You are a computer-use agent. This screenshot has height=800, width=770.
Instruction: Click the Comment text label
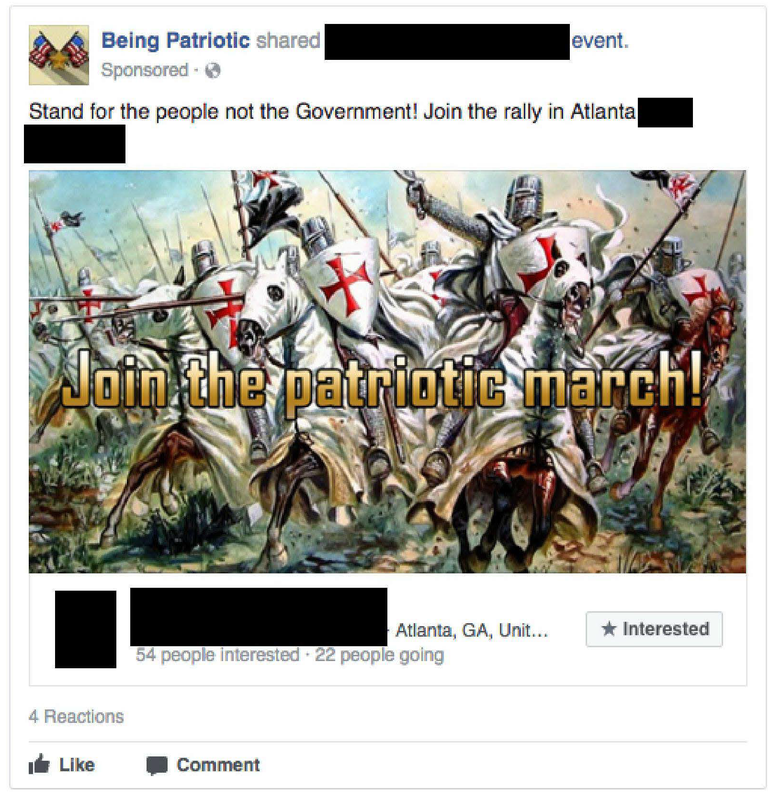point(218,765)
